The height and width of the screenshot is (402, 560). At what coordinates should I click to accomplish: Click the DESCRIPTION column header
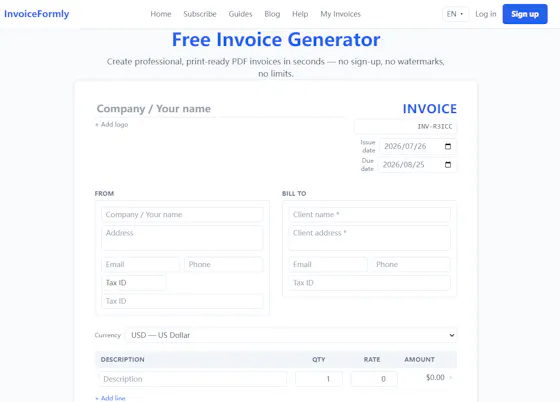pos(122,360)
